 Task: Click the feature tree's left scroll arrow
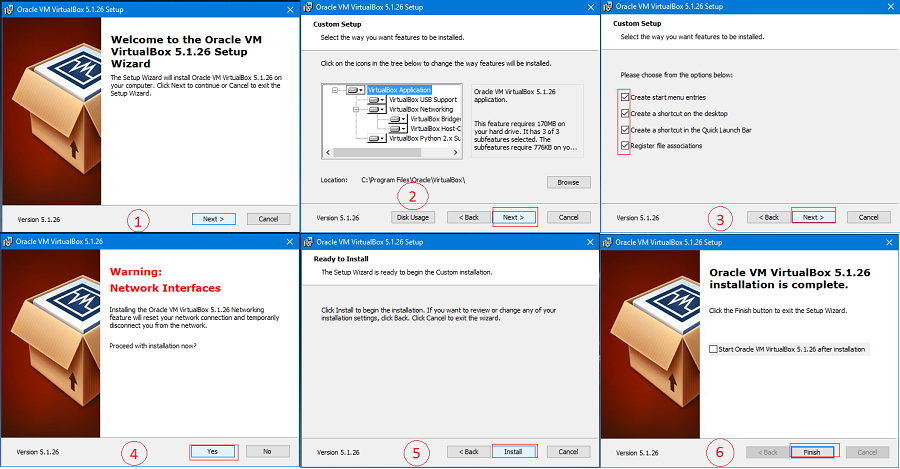click(328, 153)
